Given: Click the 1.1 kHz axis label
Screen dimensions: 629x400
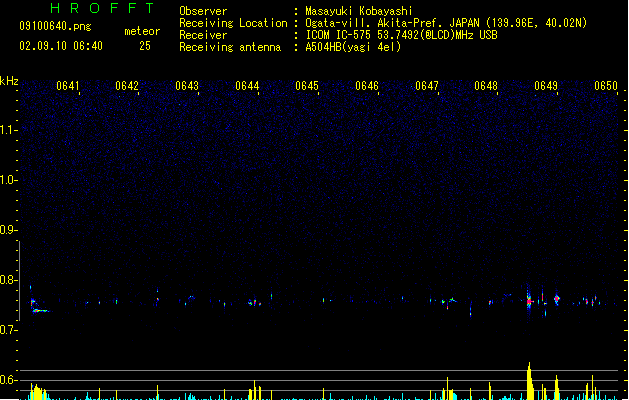Looking at the screenshot, I should (x=8, y=130).
